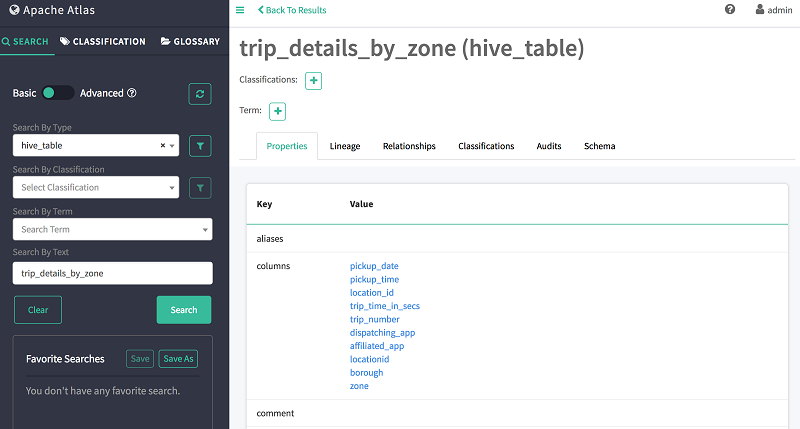Switch to the Schema tab
The height and width of the screenshot is (429, 800).
[599, 146]
